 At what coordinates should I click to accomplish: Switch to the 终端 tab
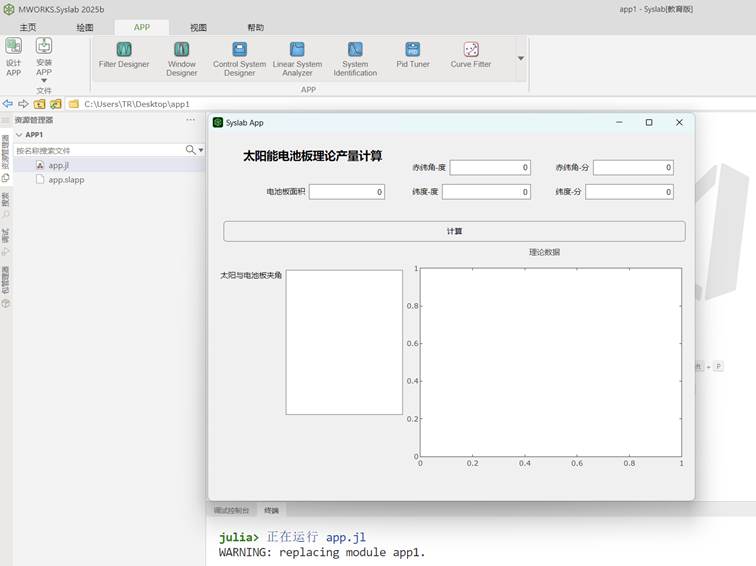tap(271, 510)
